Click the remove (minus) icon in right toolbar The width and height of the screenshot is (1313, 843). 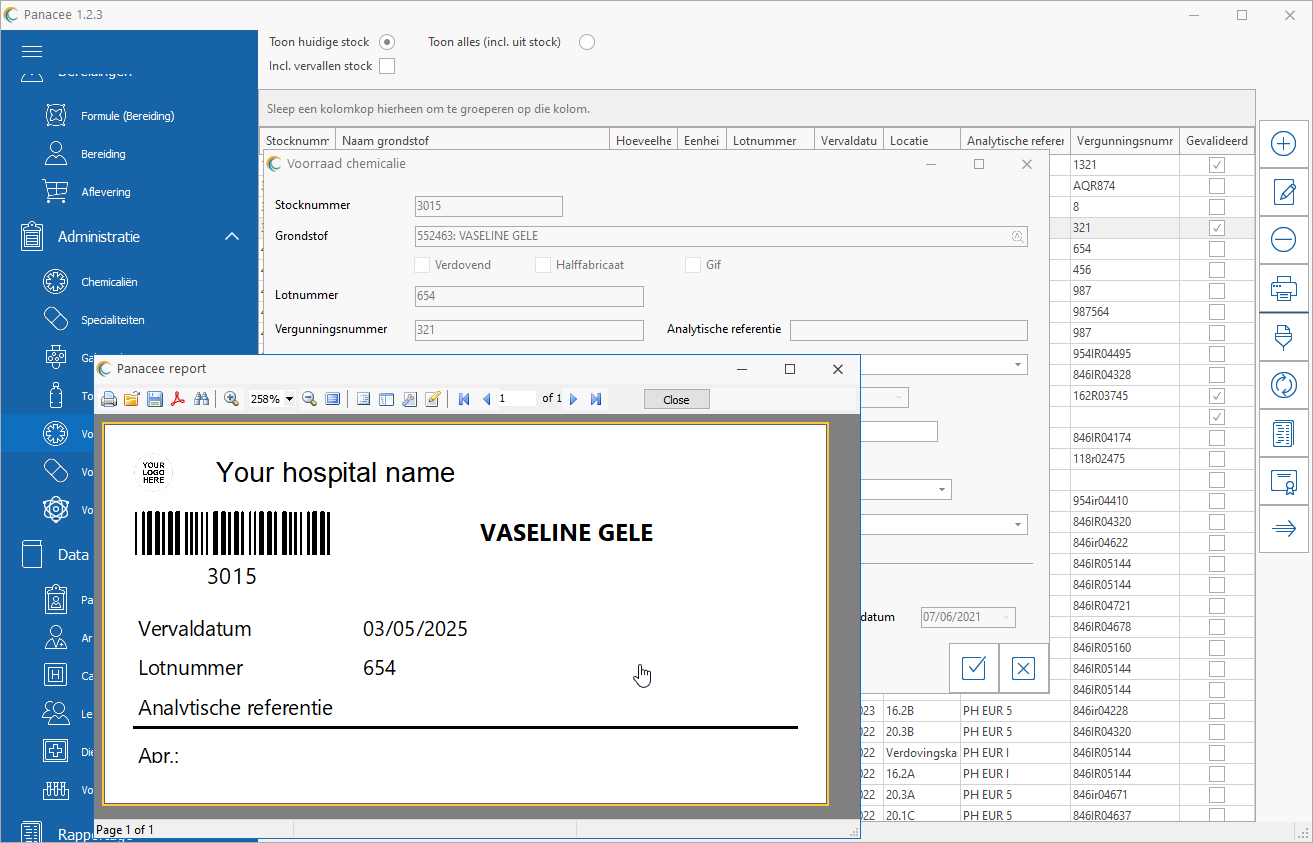tap(1284, 240)
